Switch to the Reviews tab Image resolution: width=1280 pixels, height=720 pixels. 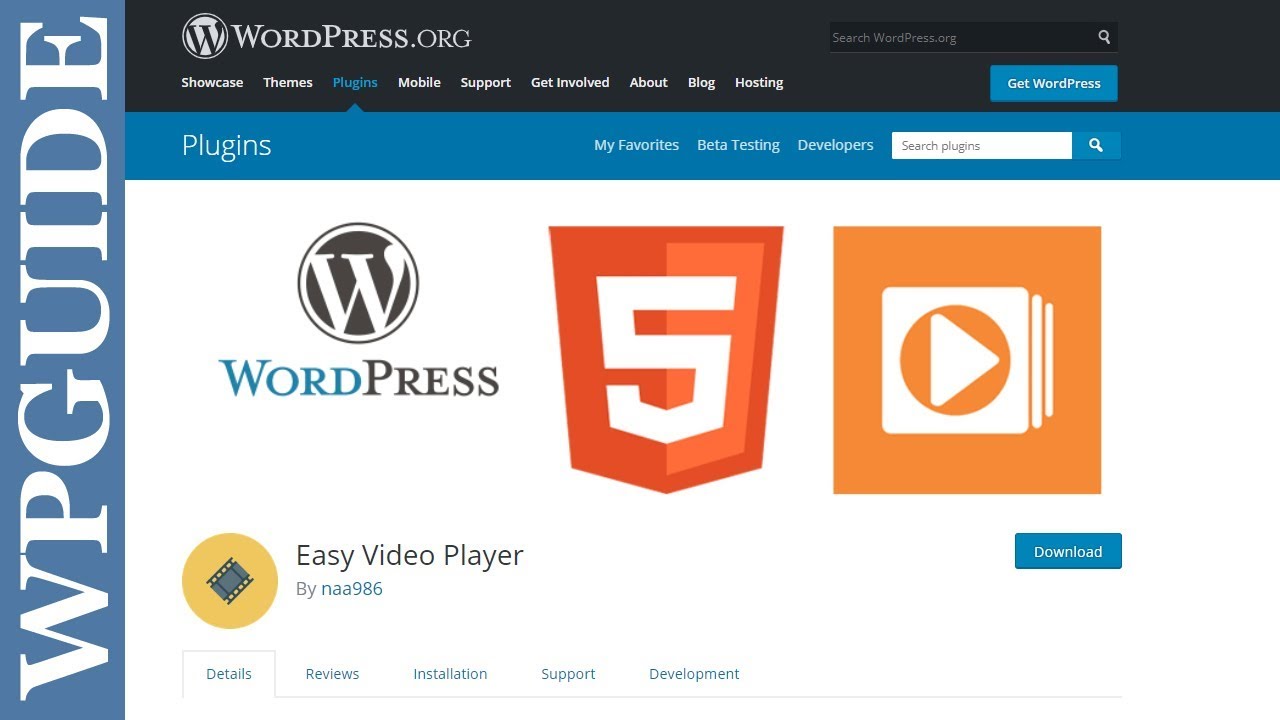tap(332, 673)
